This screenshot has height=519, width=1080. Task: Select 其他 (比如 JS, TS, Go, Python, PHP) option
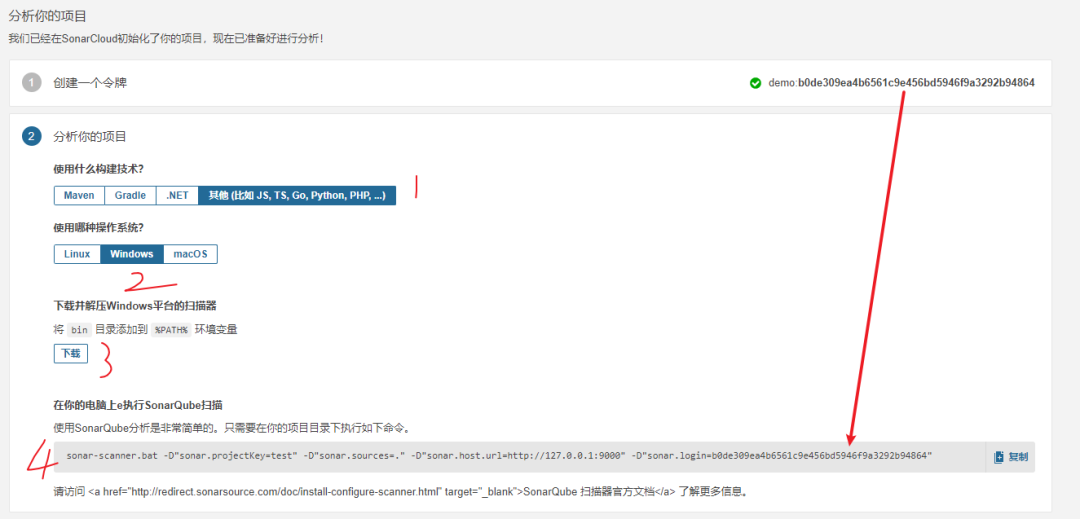coord(297,195)
